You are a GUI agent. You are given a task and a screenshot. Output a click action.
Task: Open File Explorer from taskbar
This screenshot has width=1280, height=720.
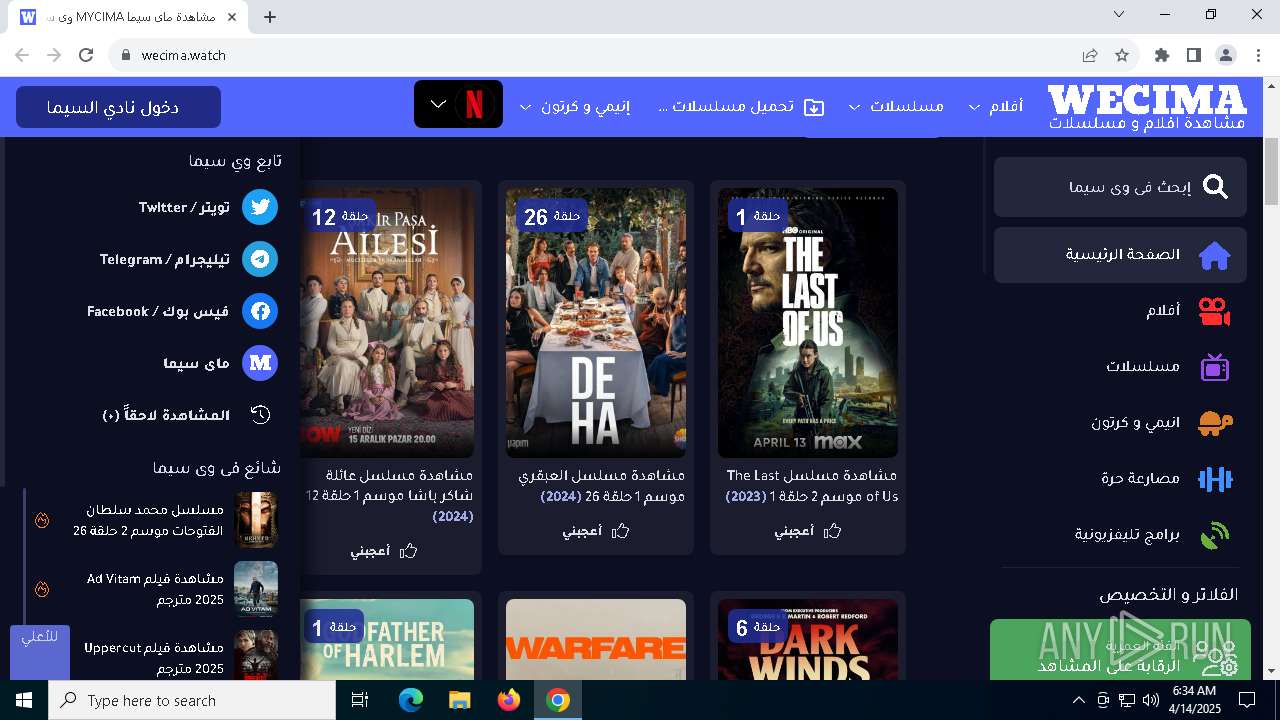tap(460, 700)
